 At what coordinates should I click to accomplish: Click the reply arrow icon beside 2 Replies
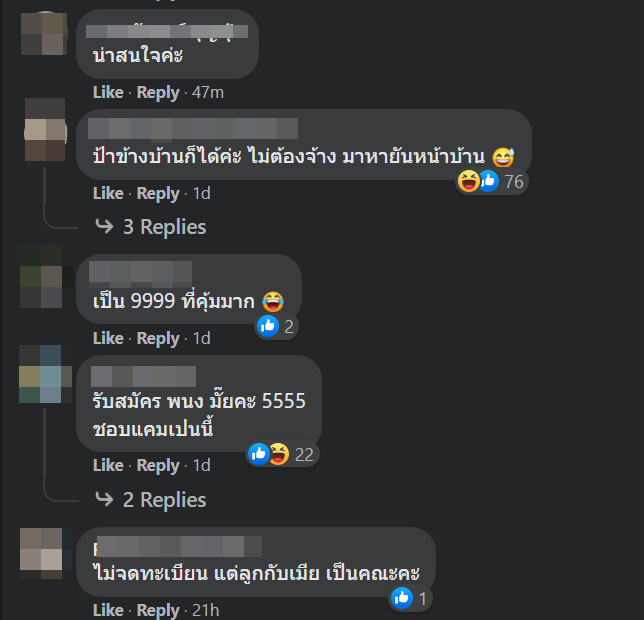tap(104, 500)
